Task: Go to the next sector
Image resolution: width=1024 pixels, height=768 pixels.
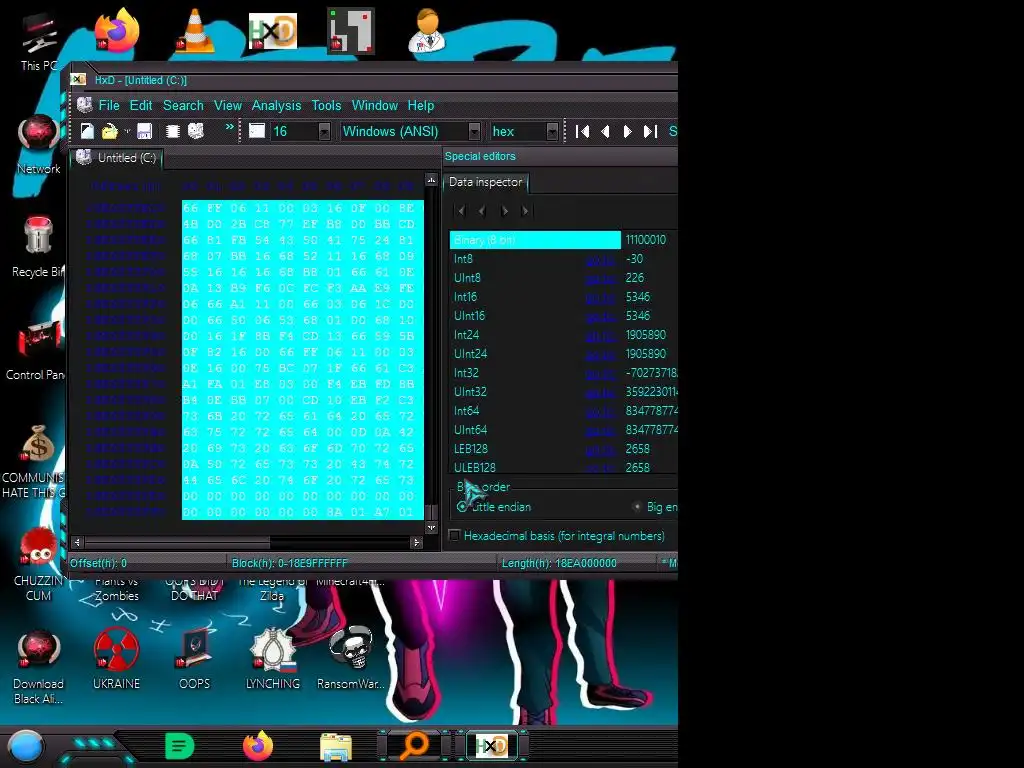Action: (x=628, y=131)
